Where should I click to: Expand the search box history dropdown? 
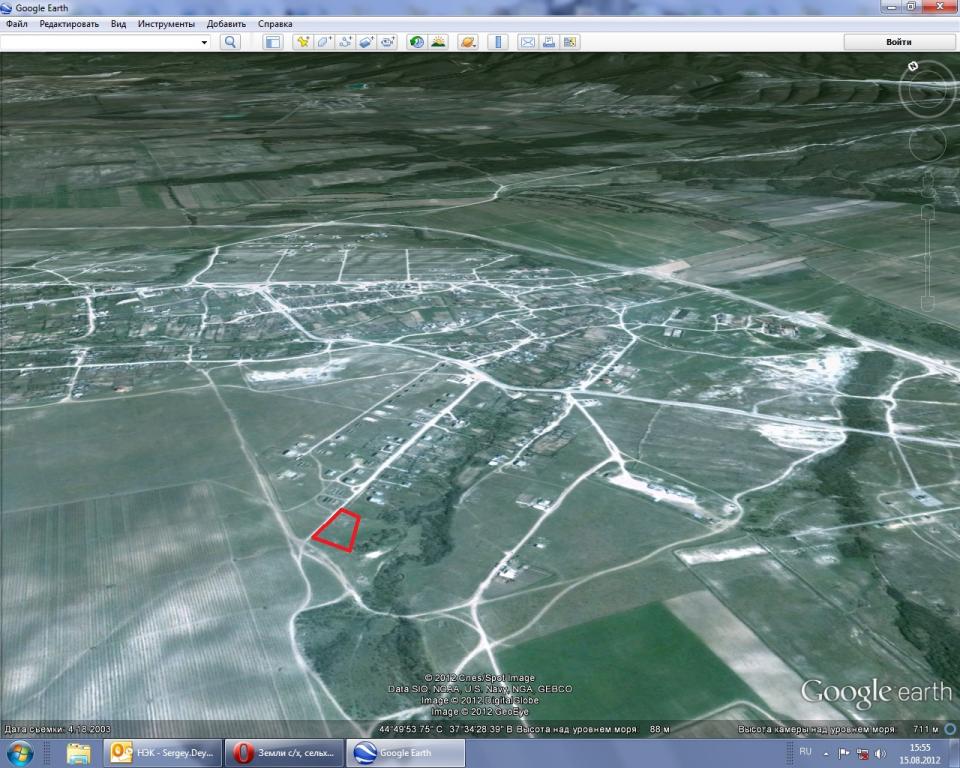(204, 42)
